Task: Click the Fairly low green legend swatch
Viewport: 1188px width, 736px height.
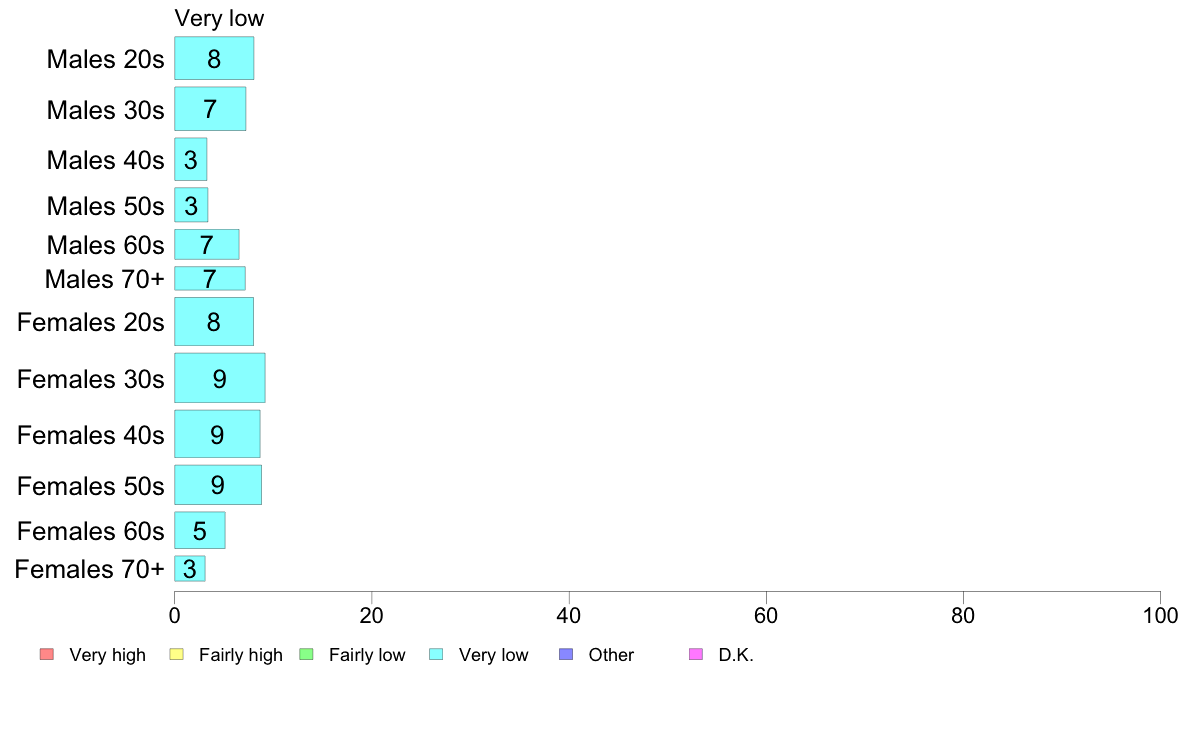Action: pyautogui.click(x=306, y=654)
